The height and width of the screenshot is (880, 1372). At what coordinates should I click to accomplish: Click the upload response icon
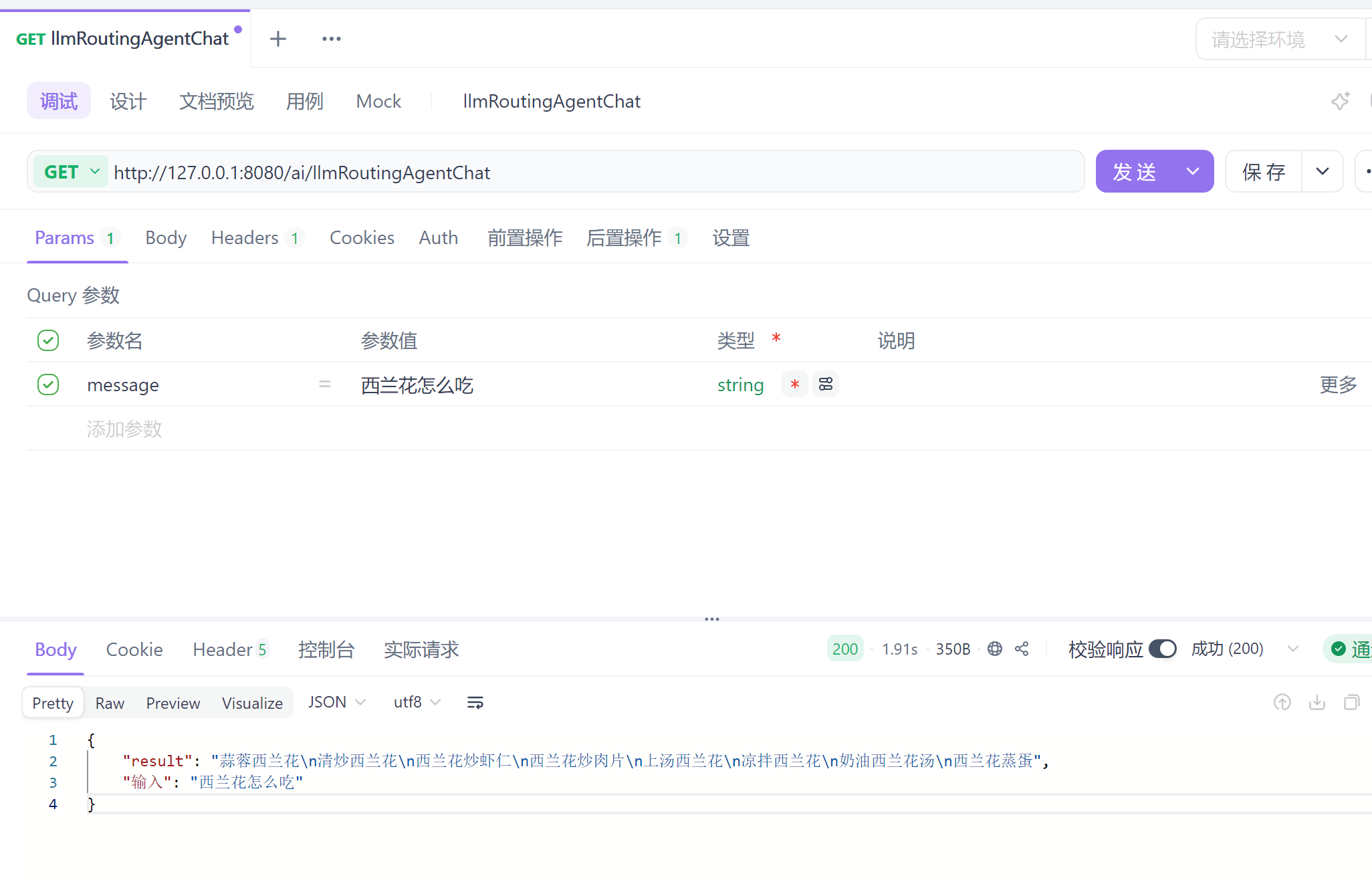(x=1282, y=702)
